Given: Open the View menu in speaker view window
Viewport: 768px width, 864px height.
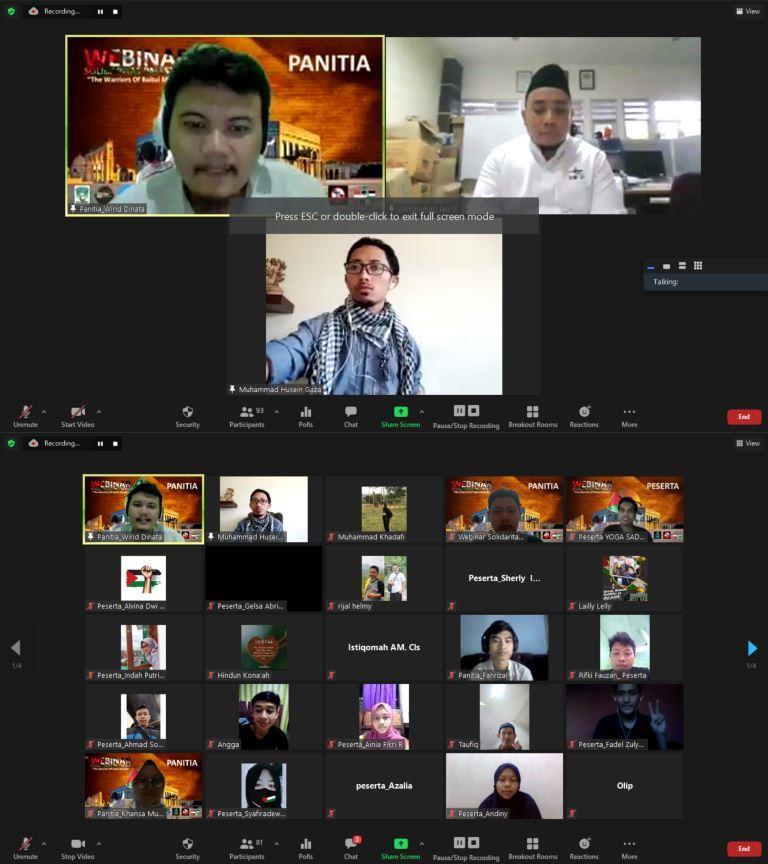Looking at the screenshot, I should [748, 11].
